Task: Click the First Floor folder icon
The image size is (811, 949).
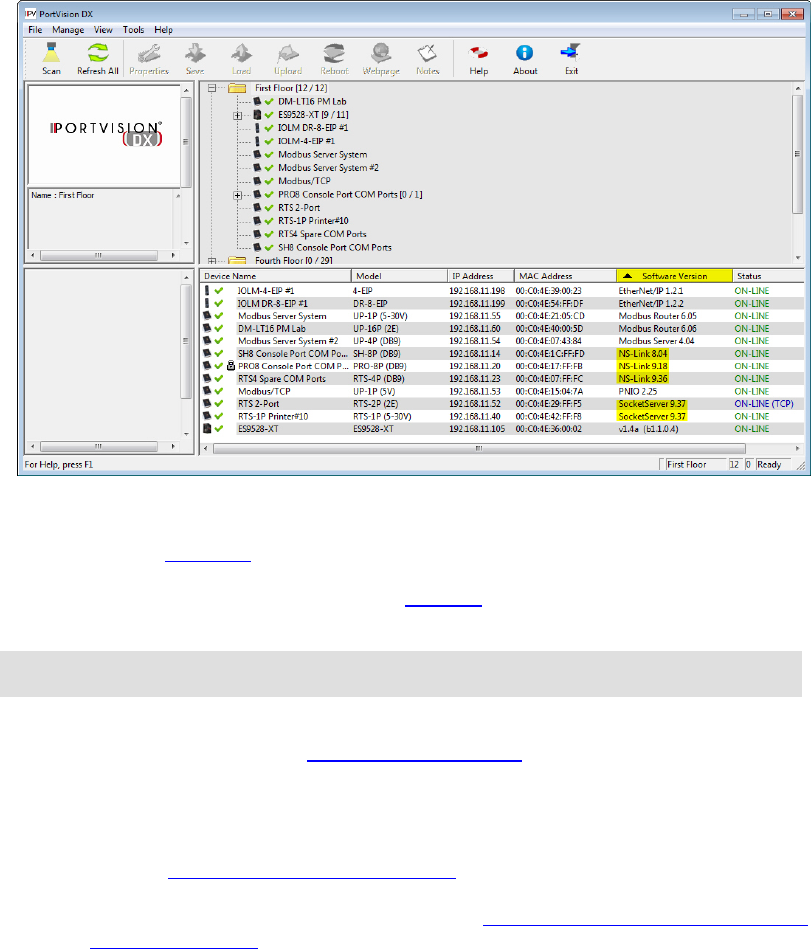Action: pos(237,88)
